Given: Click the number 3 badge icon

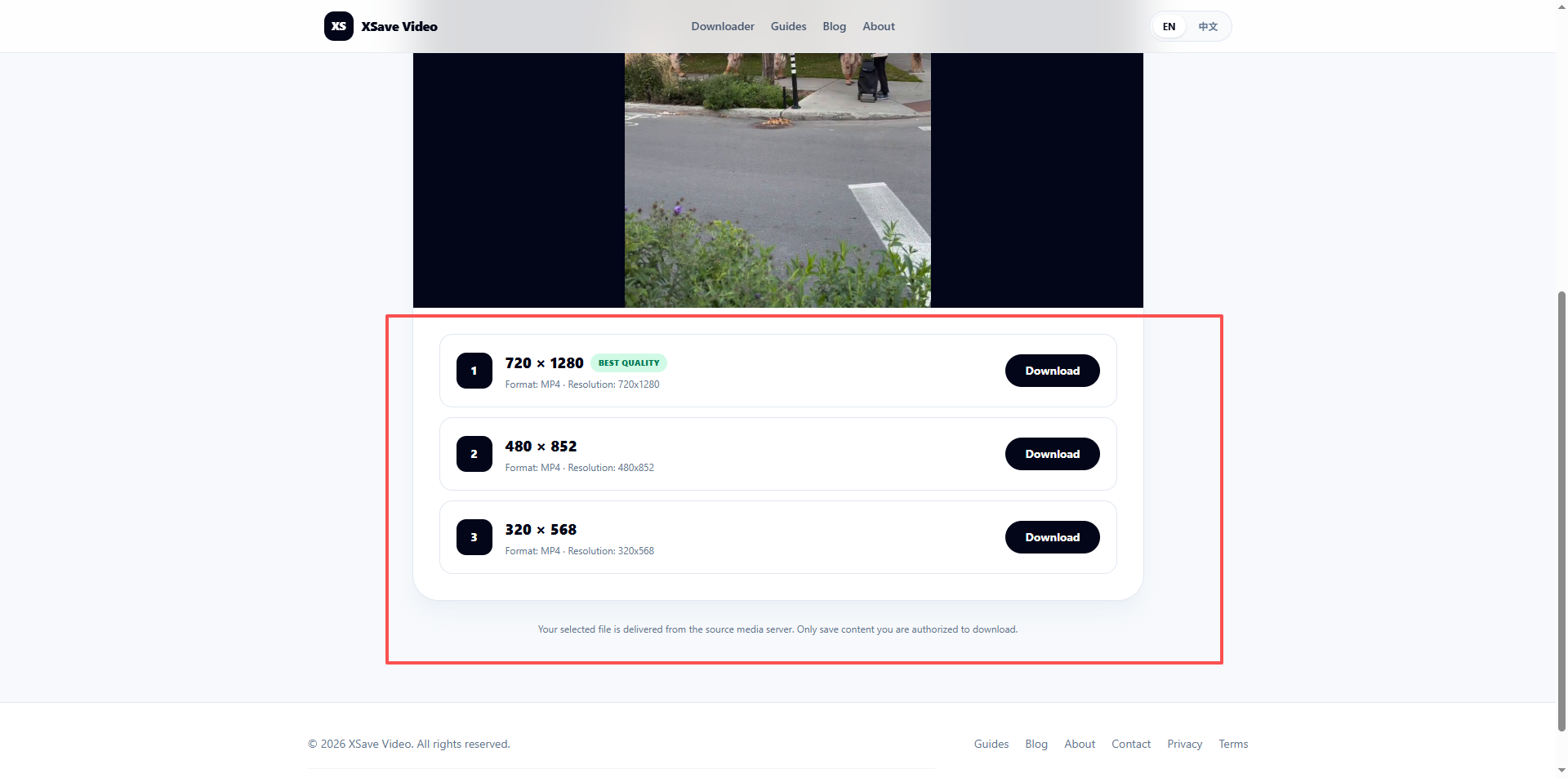Looking at the screenshot, I should [474, 537].
